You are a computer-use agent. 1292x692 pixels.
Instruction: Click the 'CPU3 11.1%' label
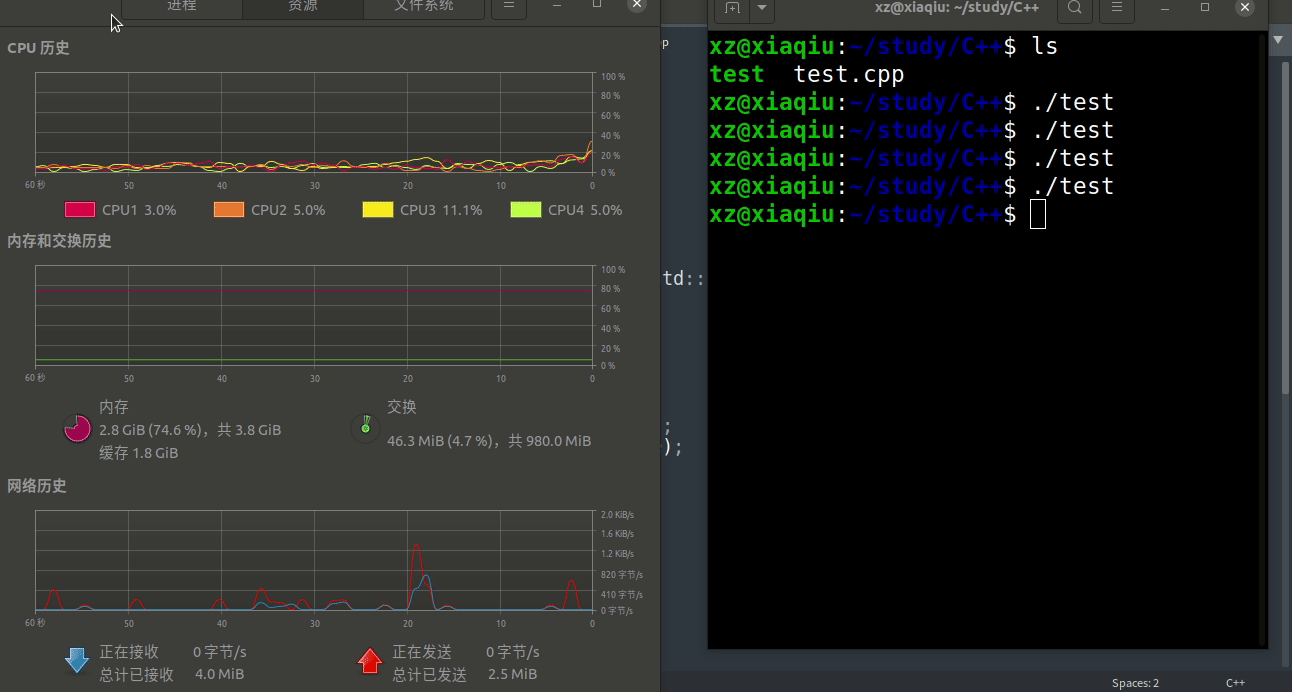click(441, 210)
